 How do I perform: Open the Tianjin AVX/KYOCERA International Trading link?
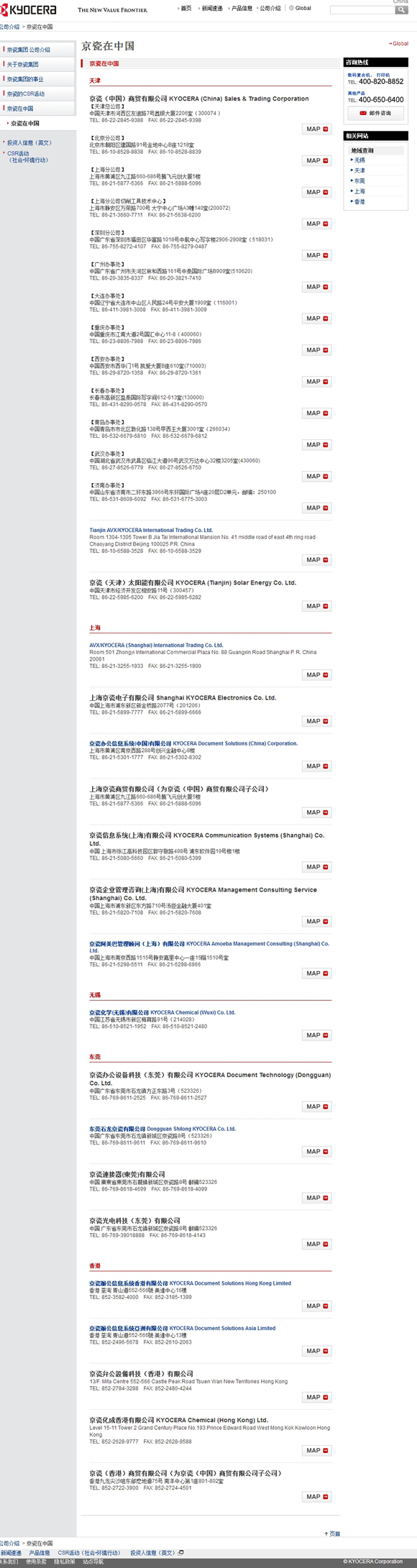[x=151, y=531]
